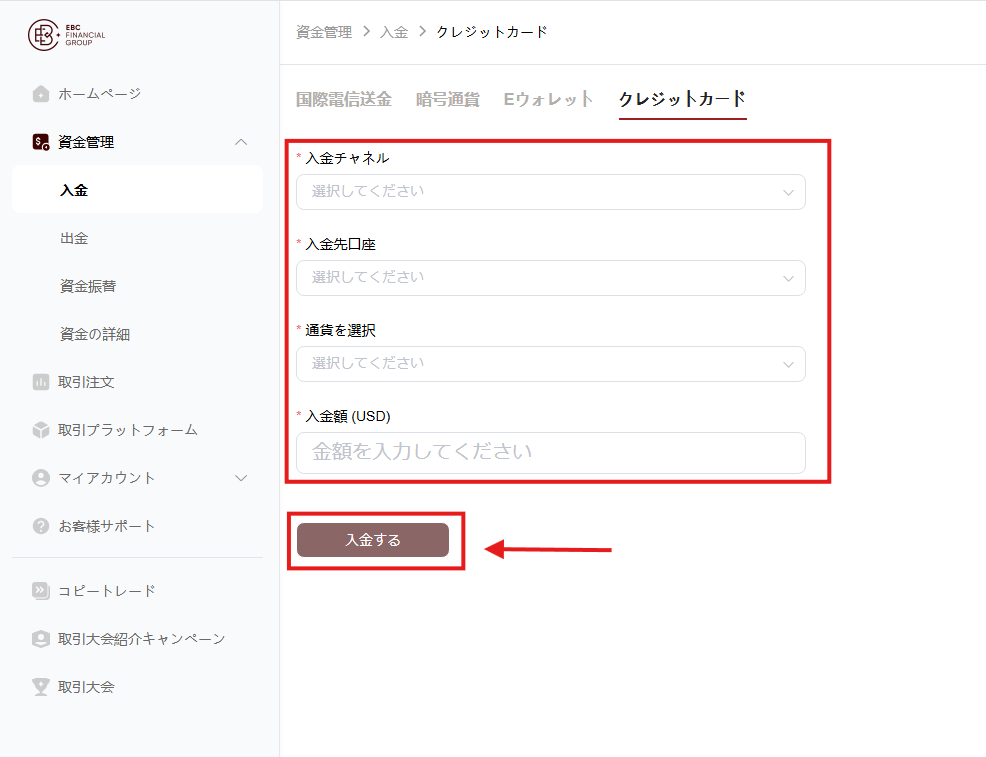The width and height of the screenshot is (986, 757).
Task: Click the 通貨を選択 field label
Action: pyautogui.click(x=340, y=331)
